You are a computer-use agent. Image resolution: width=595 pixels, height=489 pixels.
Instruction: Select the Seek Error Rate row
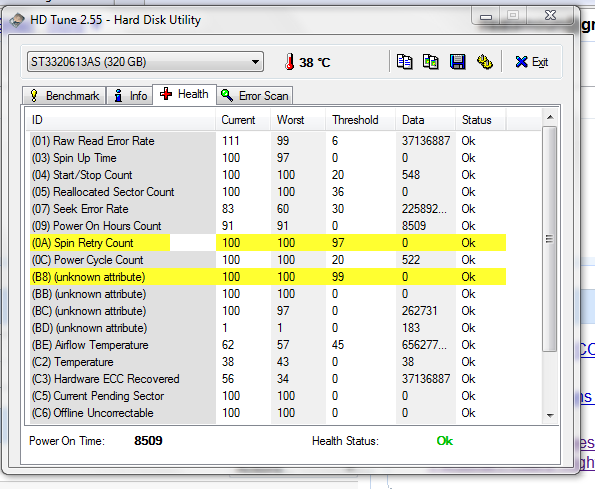(x=268, y=209)
